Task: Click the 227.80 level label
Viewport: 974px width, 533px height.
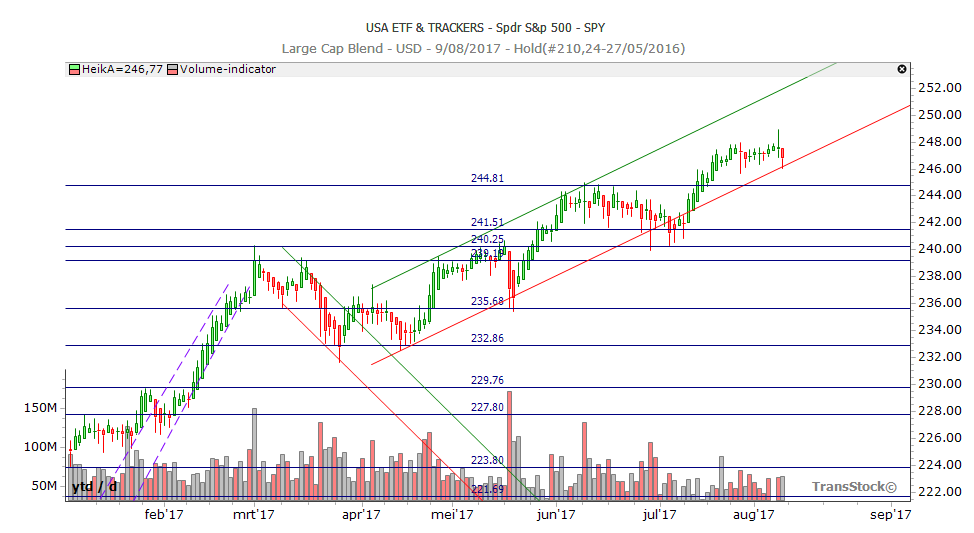Action: pyautogui.click(x=487, y=407)
